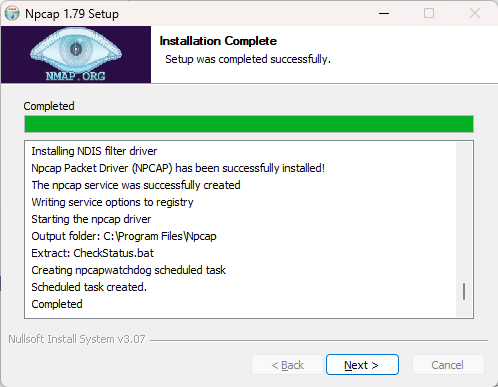Click the disabled Back button
Viewport: 498px width, 387px height.
[x=287, y=365]
